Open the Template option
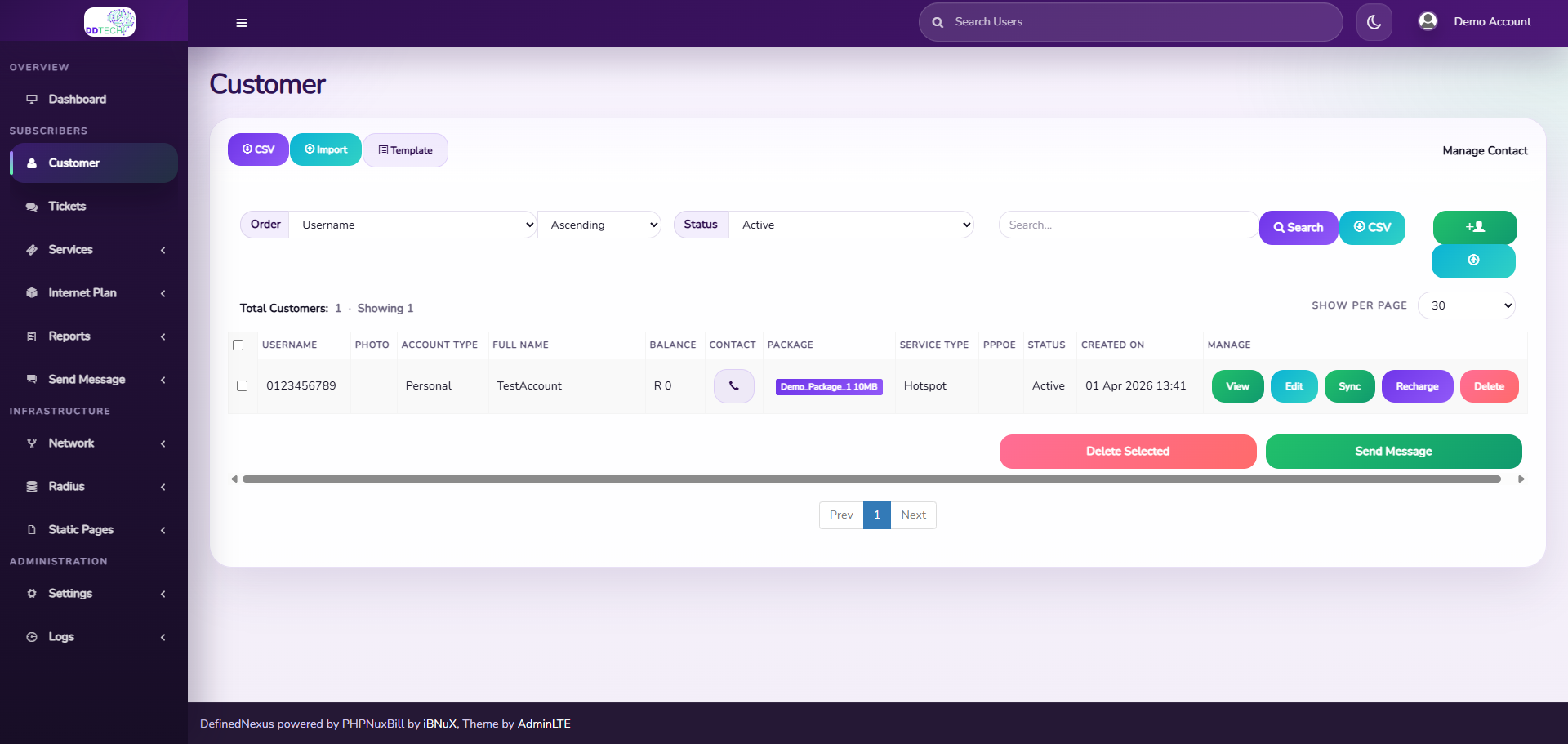1568x744 pixels. pos(405,149)
